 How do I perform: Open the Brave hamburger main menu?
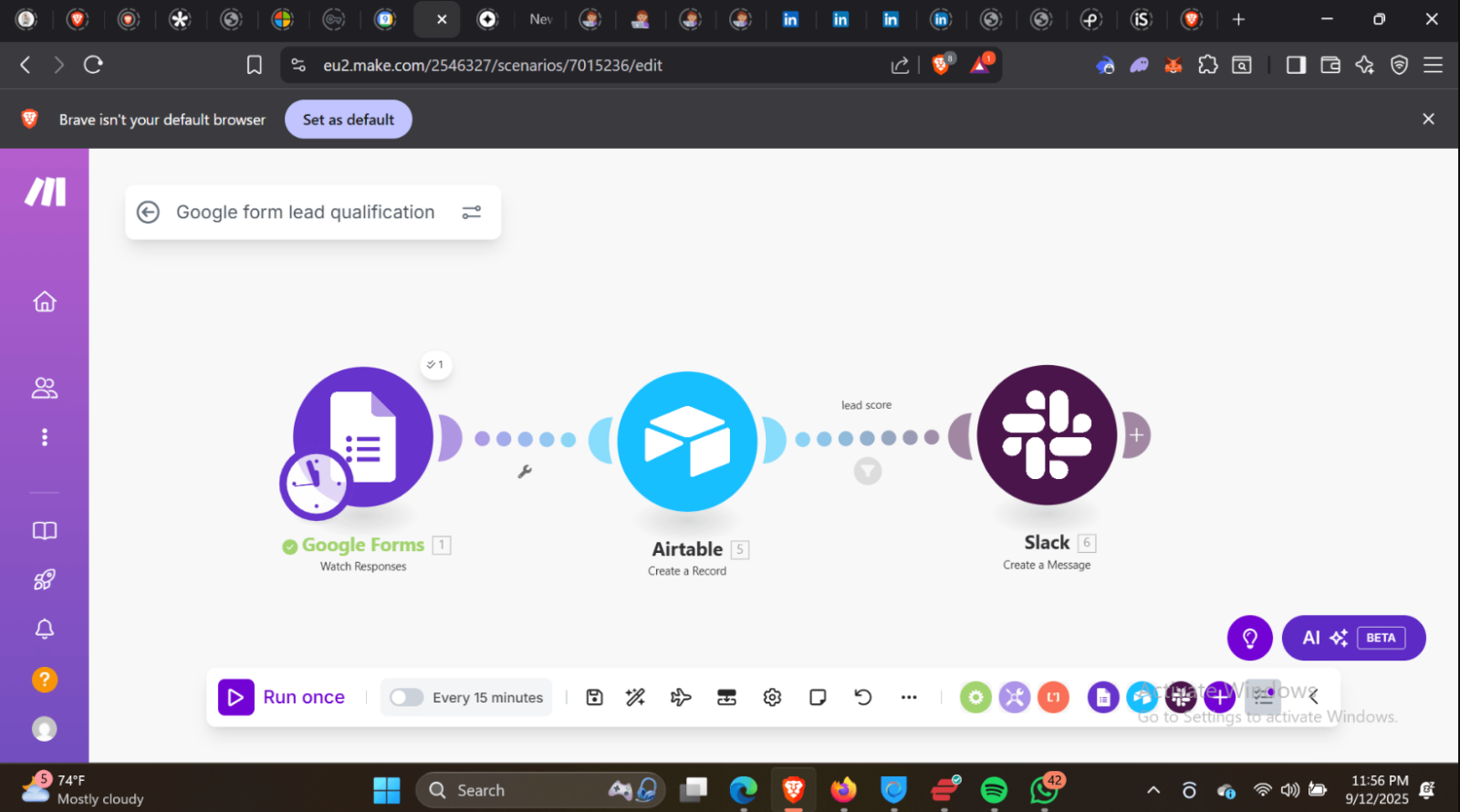1434,65
